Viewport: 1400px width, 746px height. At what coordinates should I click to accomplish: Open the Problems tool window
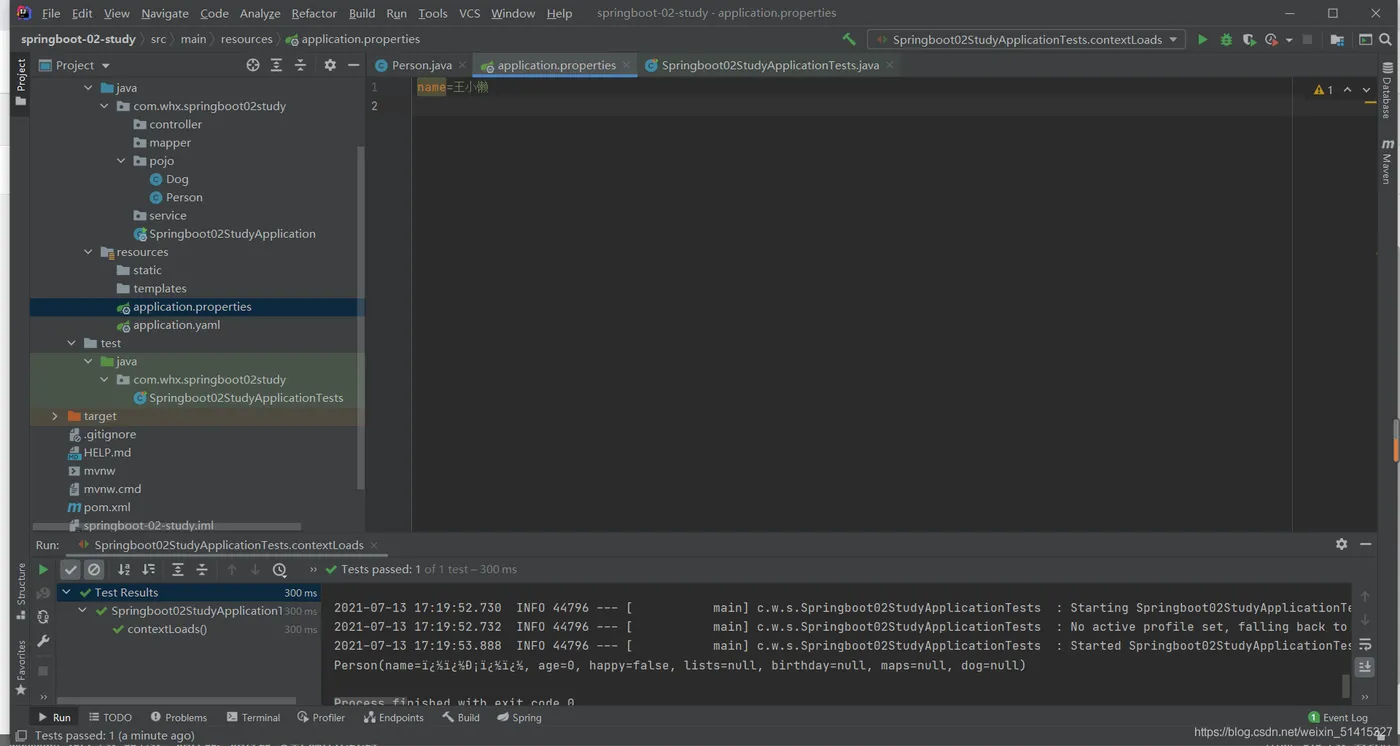[179, 717]
